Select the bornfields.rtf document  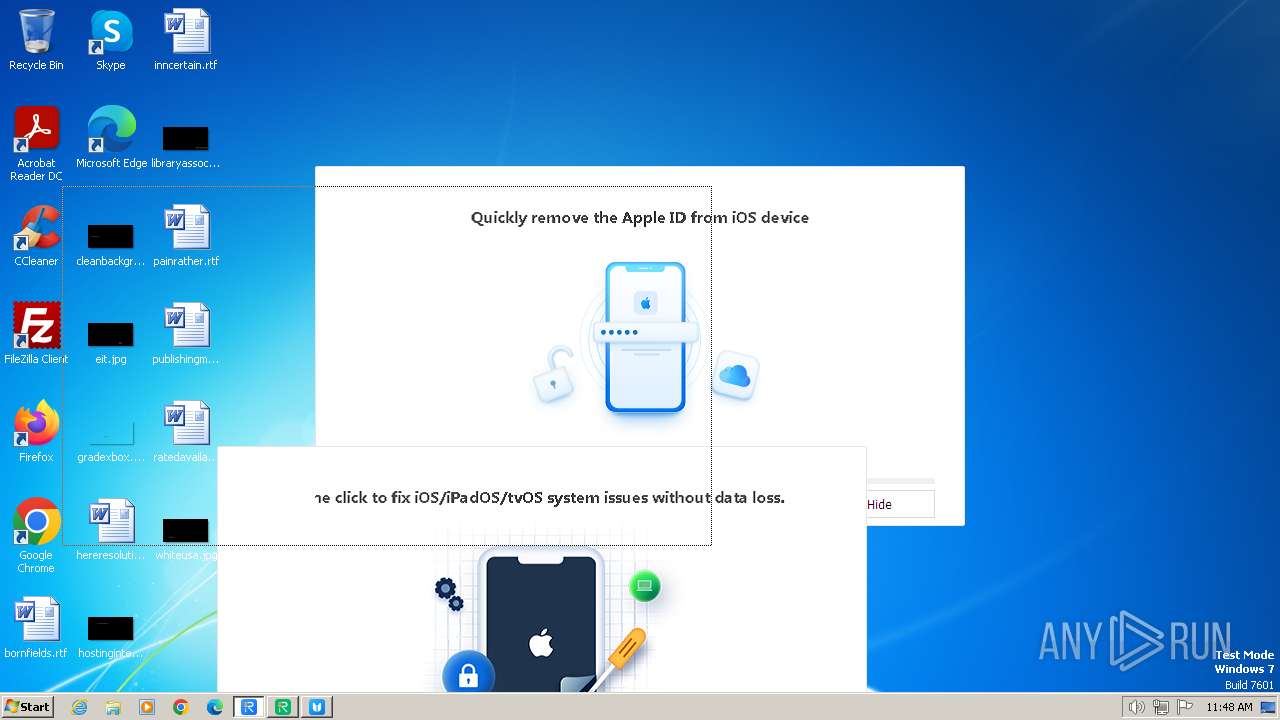click(36, 628)
